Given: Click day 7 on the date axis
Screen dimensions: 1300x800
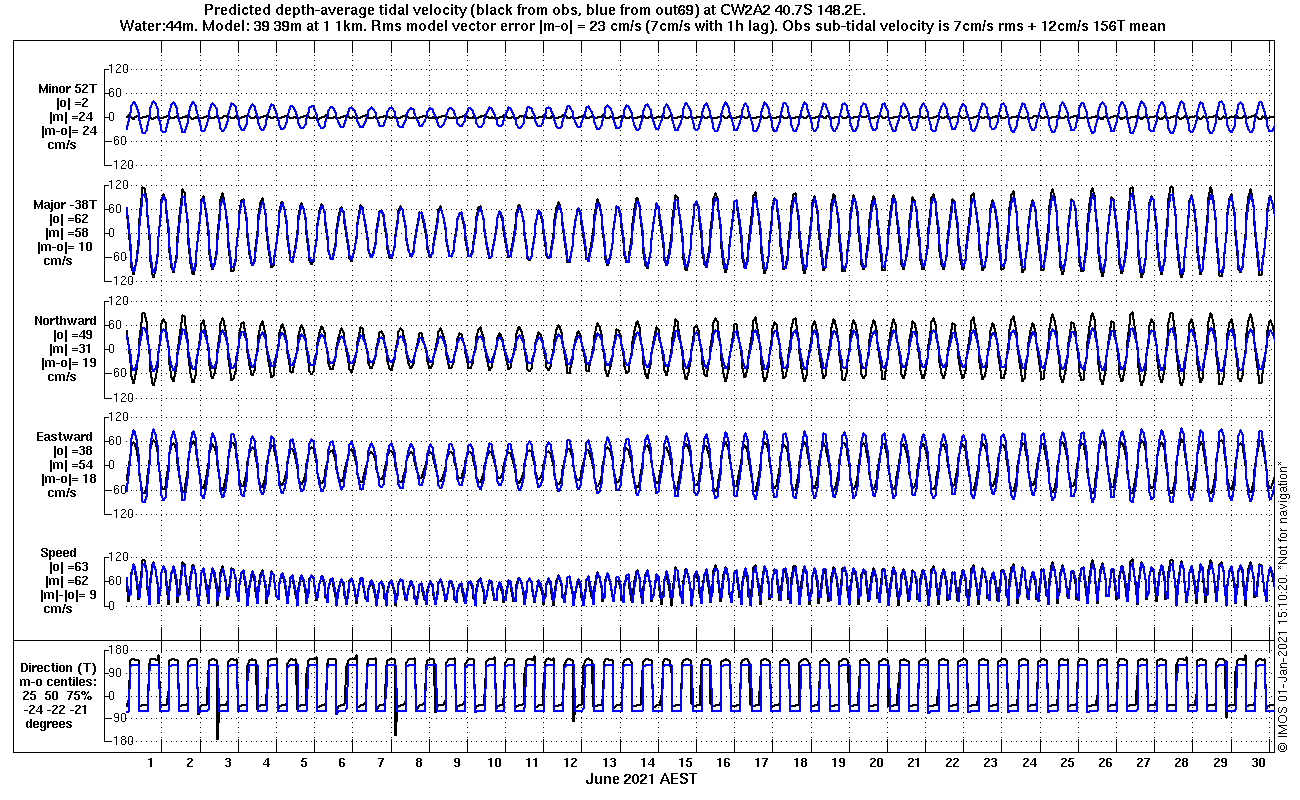Looking at the screenshot, I should 380,763.
